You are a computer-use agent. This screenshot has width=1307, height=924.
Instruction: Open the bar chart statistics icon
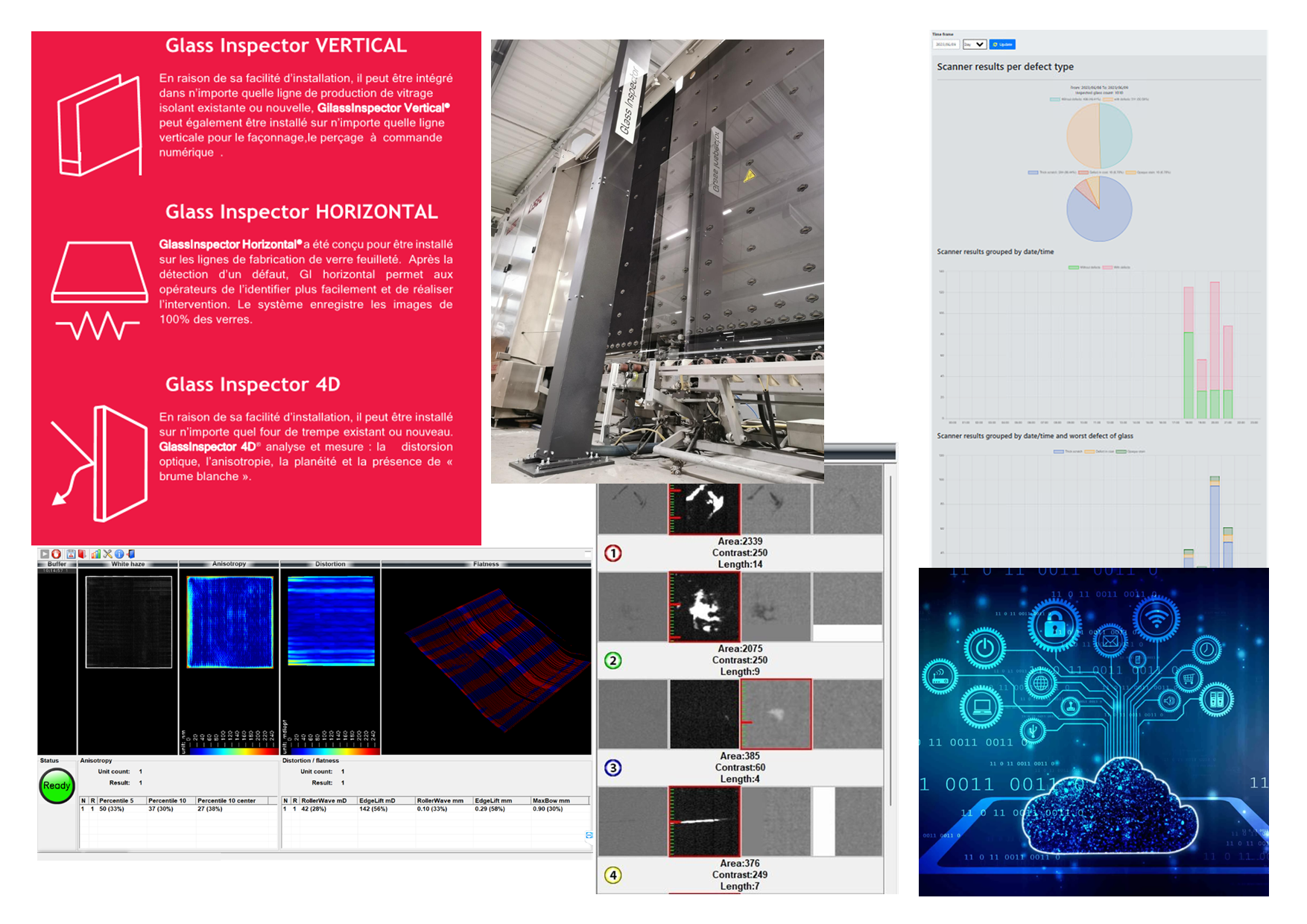(96, 554)
